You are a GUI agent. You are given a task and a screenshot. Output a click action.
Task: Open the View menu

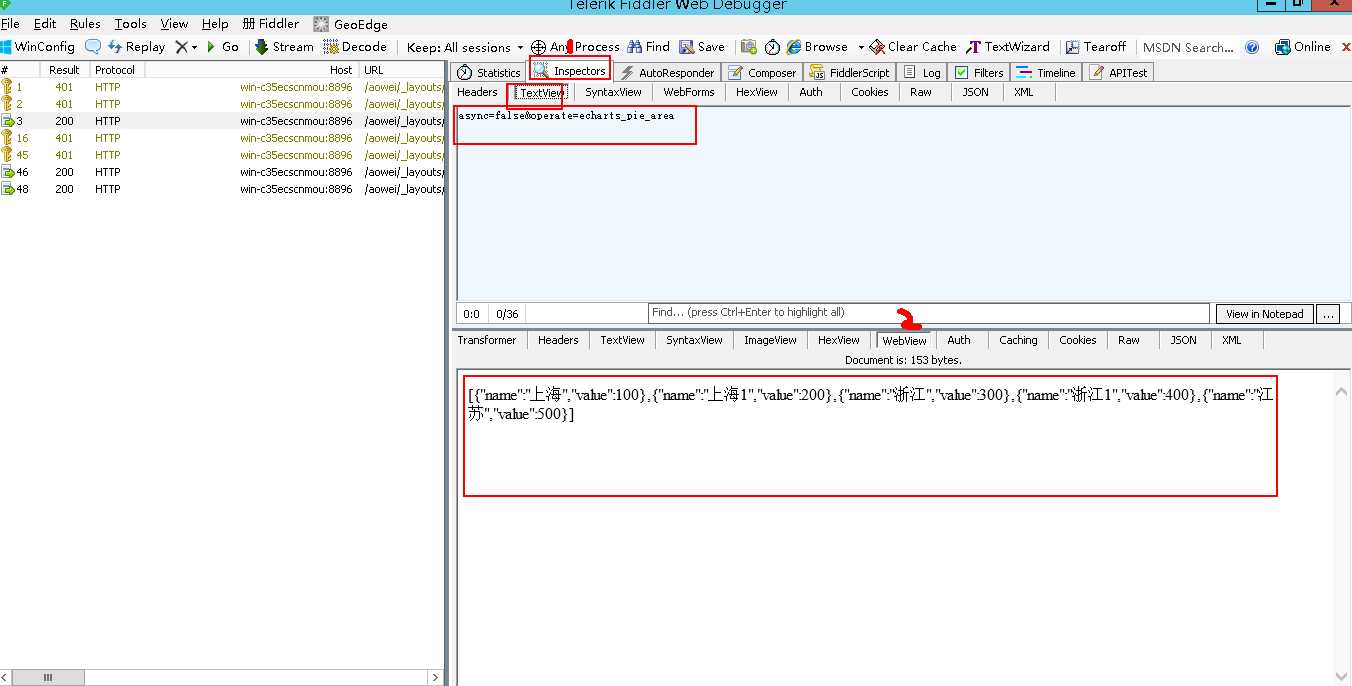[x=174, y=24]
